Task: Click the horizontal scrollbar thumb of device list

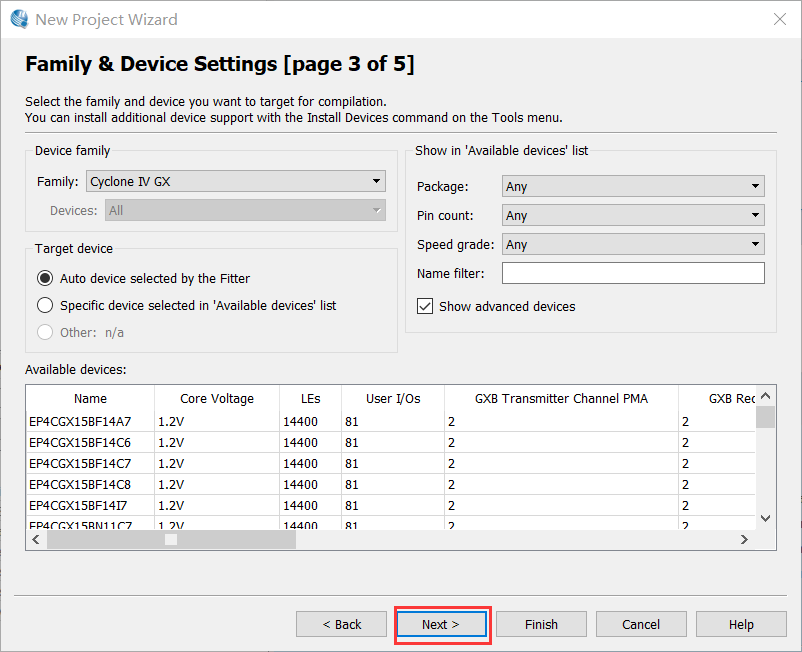Action: click(x=171, y=539)
